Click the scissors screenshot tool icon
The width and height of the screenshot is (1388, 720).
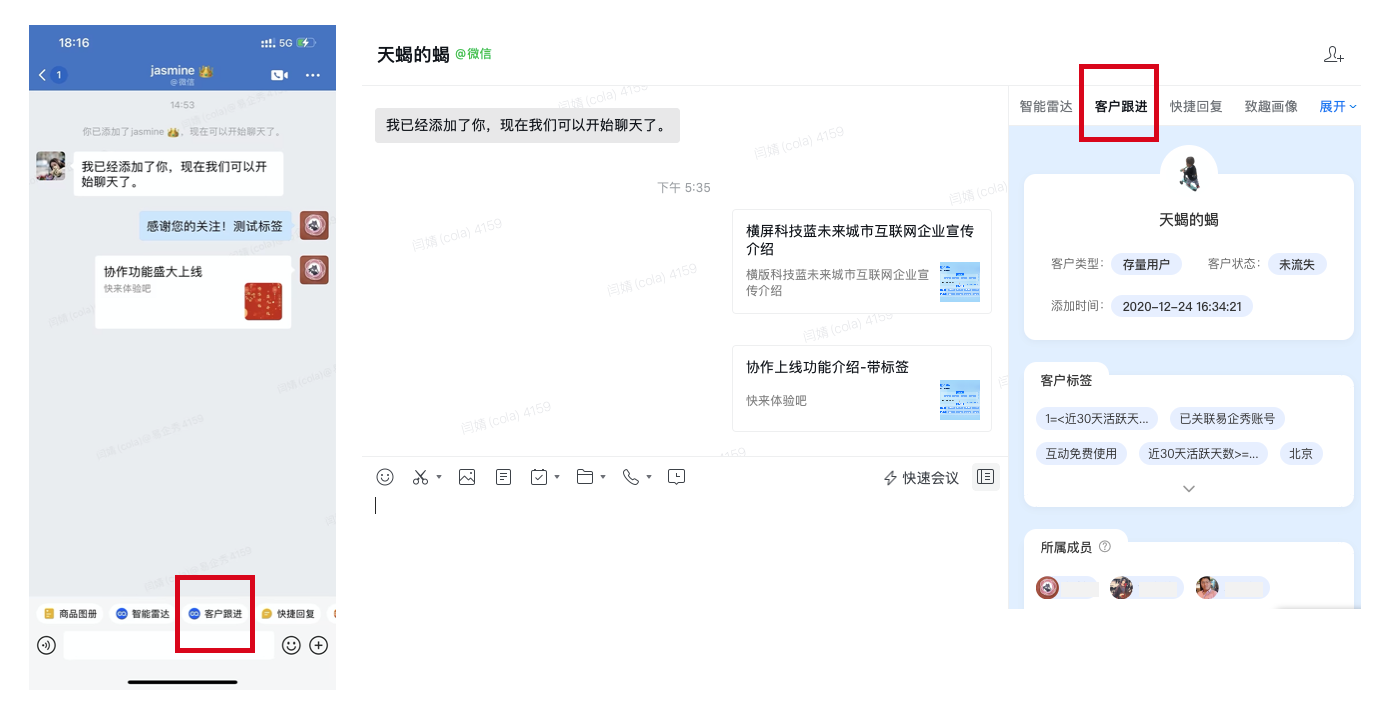[x=420, y=478]
